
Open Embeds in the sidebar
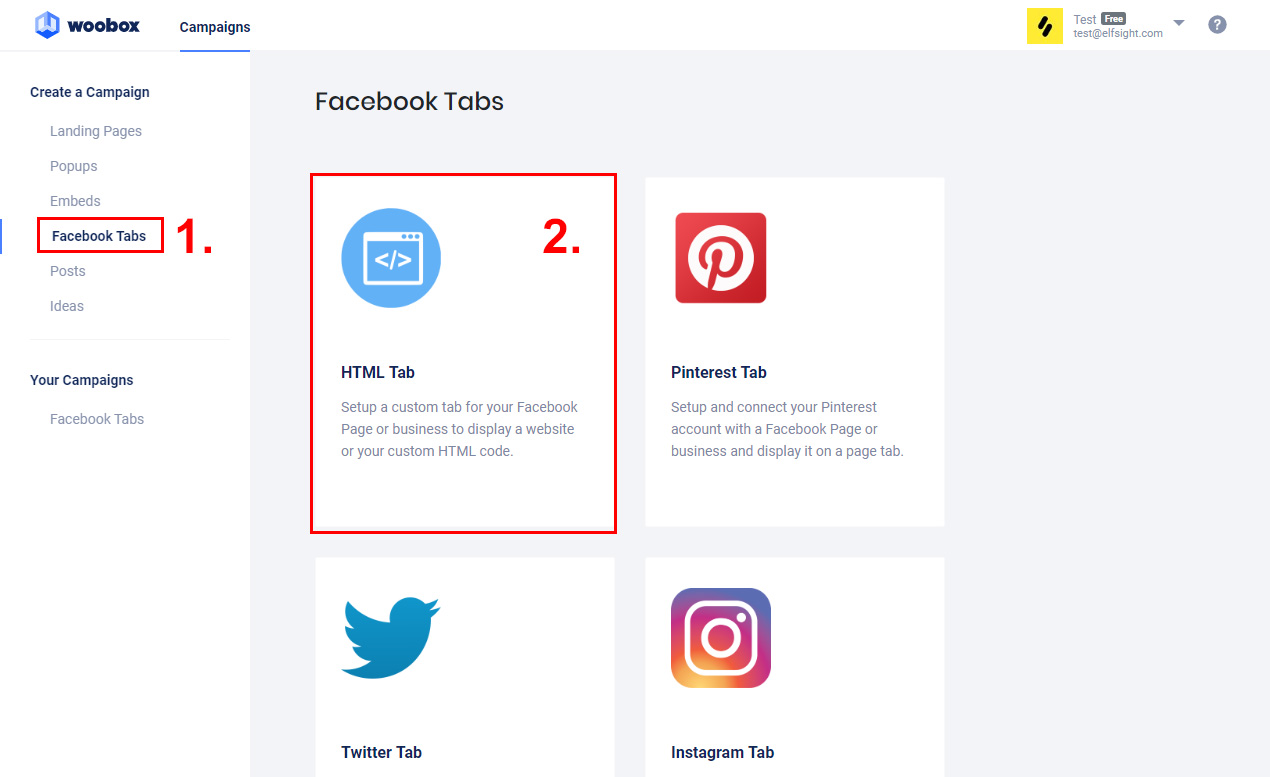[75, 201]
